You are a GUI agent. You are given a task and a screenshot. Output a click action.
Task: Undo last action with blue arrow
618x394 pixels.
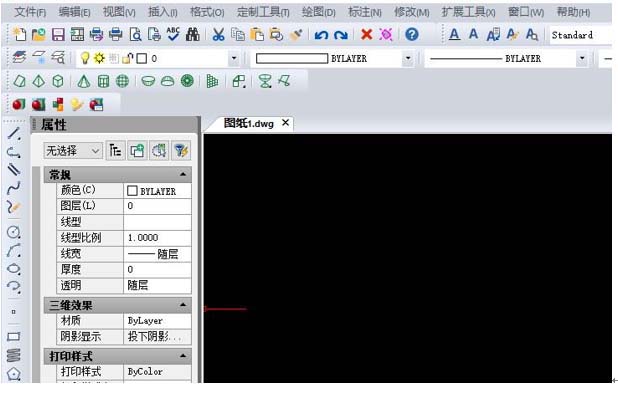tap(321, 35)
